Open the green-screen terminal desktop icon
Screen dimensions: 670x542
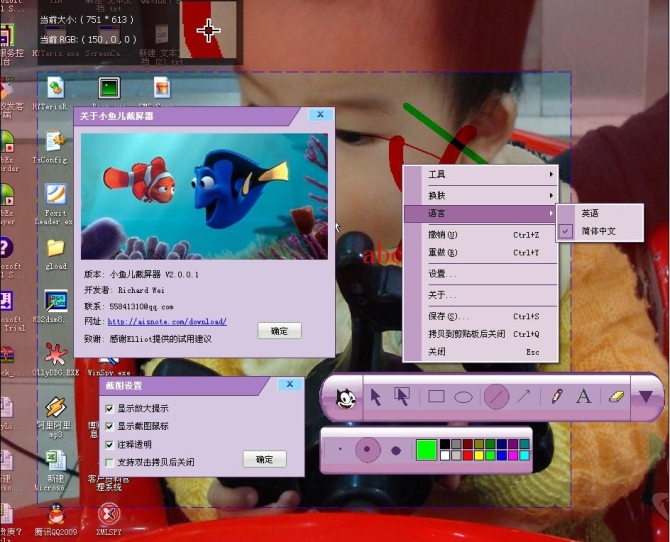pyautogui.click(x=109, y=88)
